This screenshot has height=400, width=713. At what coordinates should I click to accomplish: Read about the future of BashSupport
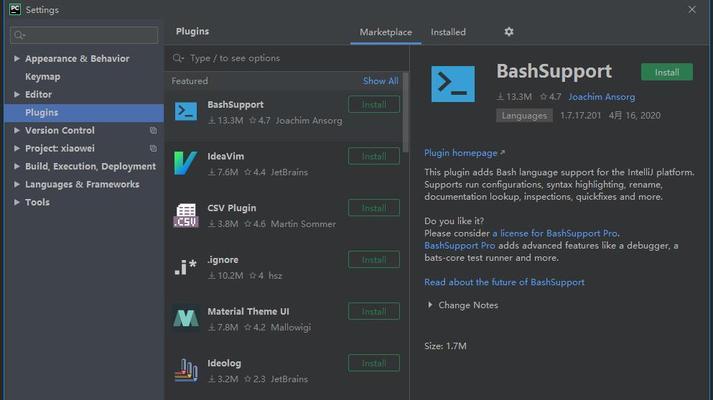click(504, 282)
